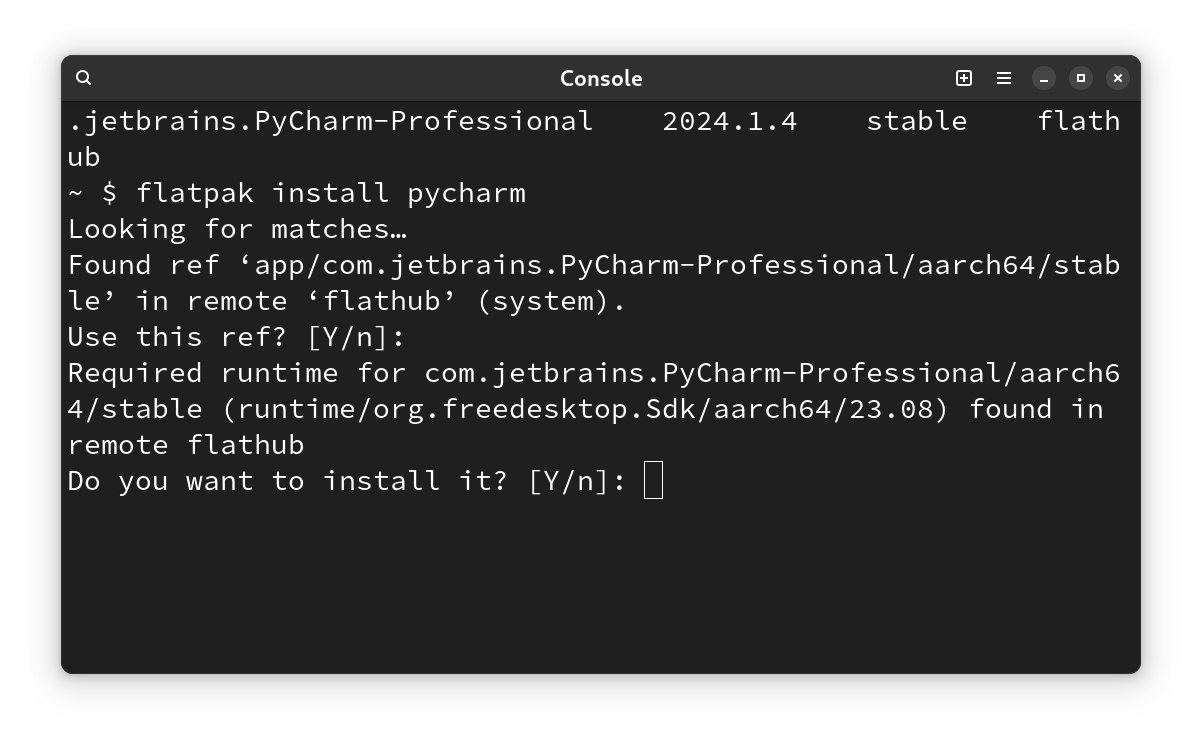Click the word 'stable' on the top line
Image resolution: width=1202 pixels, height=741 pixels.
pos(917,120)
